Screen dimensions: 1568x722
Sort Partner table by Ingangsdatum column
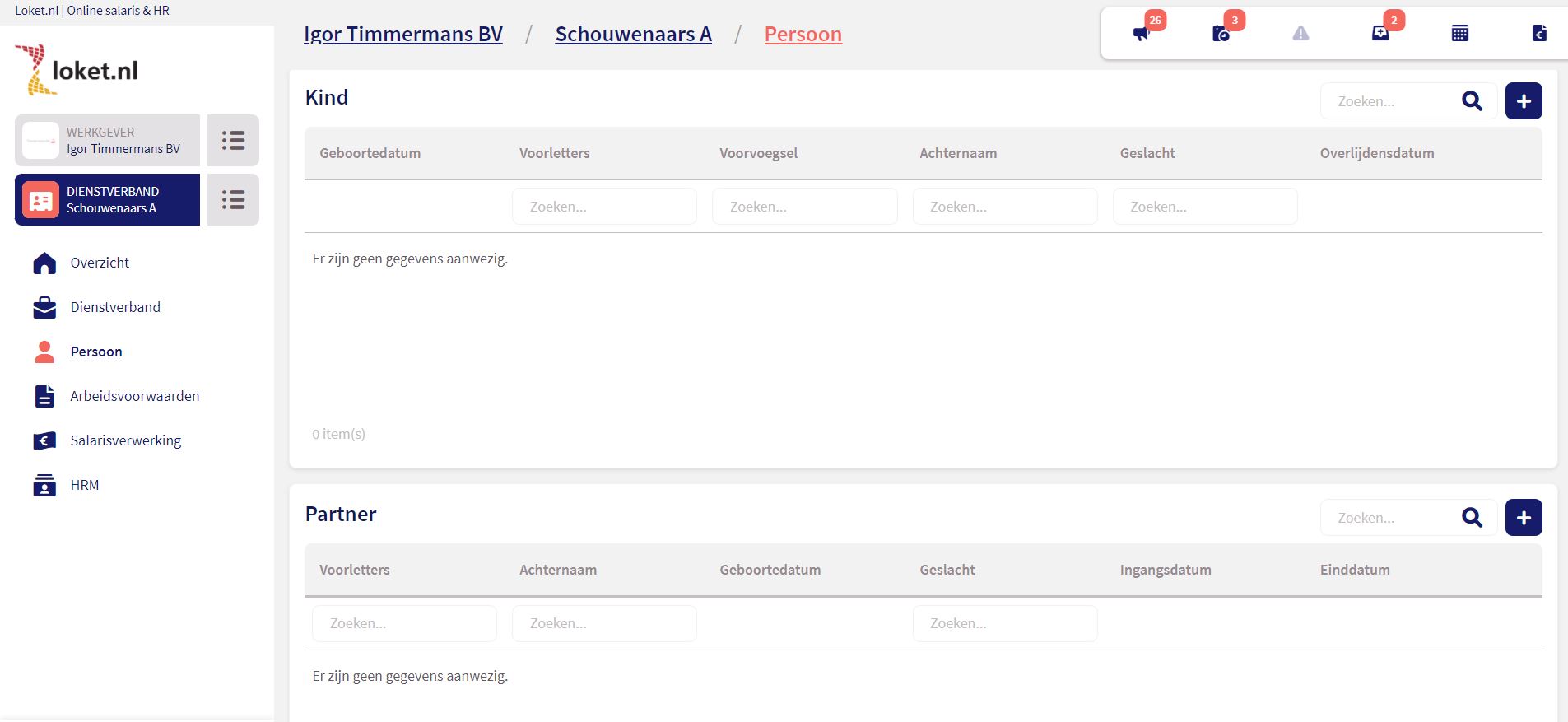tap(1166, 570)
